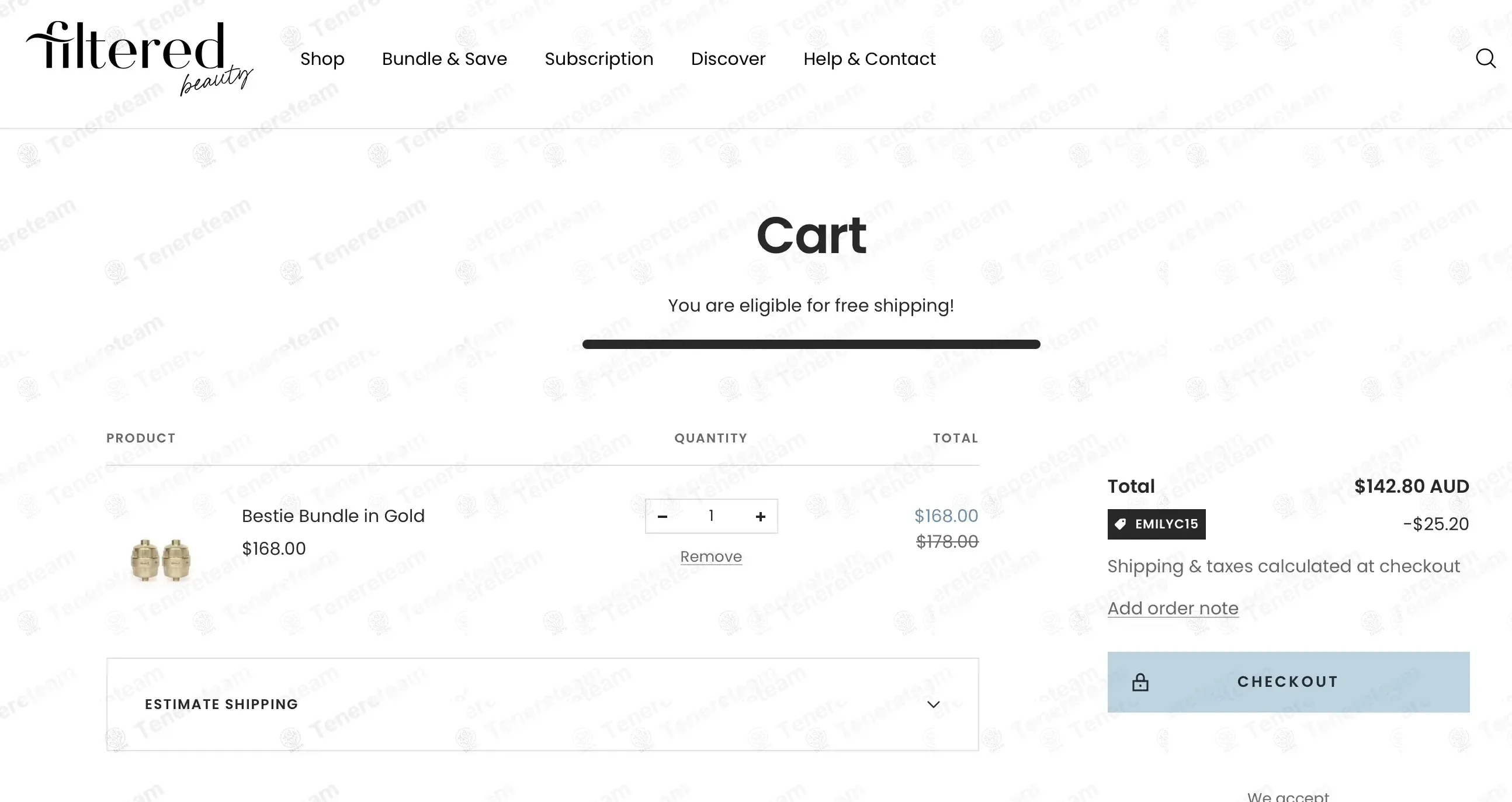The width and height of the screenshot is (1512, 802).
Task: Open the Bundle & Save menu
Action: pos(445,58)
